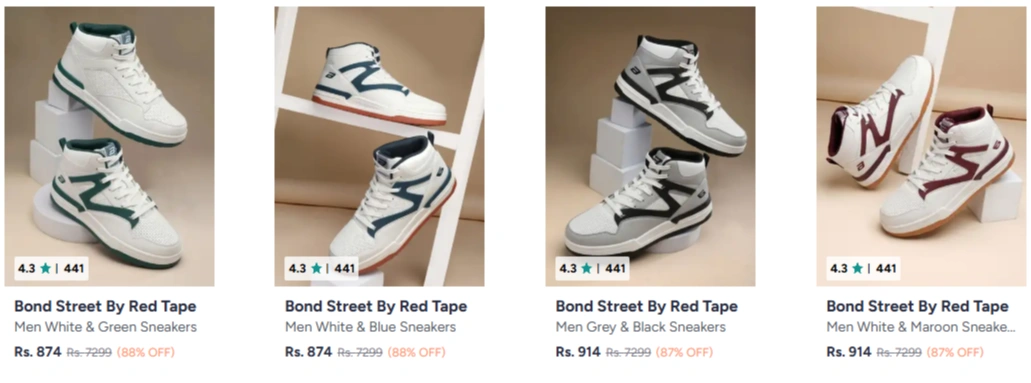Click Rs. 874 price of blue sneakers
Screen dimensions: 1031x383
[x=308, y=352]
